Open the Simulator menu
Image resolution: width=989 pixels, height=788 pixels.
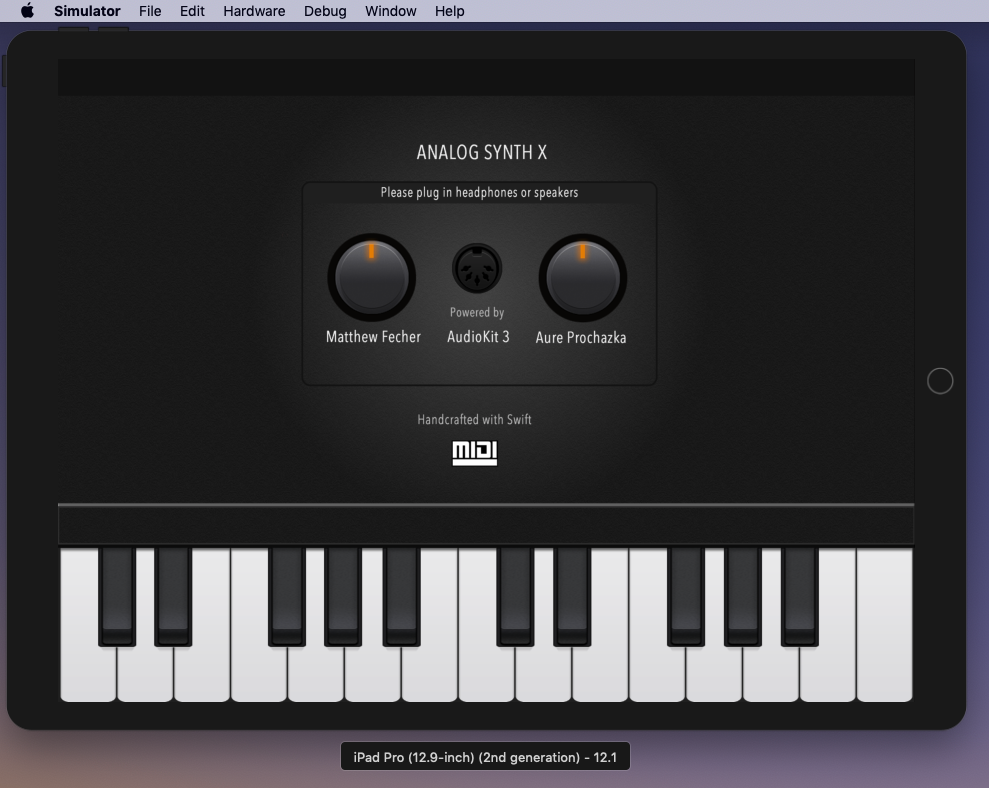tap(87, 11)
